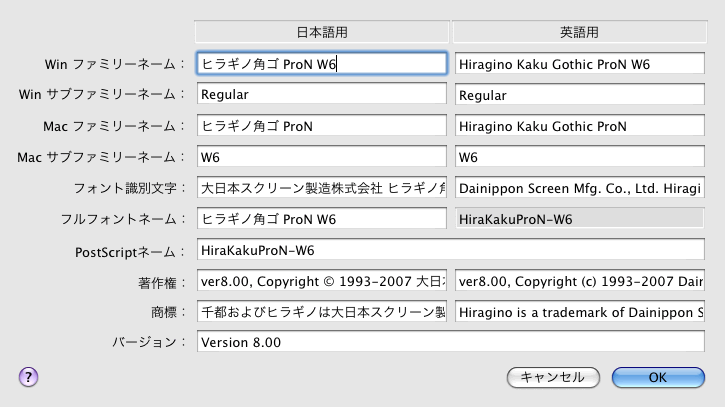Screen dimensions: 725x407
Task: Select the Mac ファミリーネーム label
Action: tap(114, 126)
